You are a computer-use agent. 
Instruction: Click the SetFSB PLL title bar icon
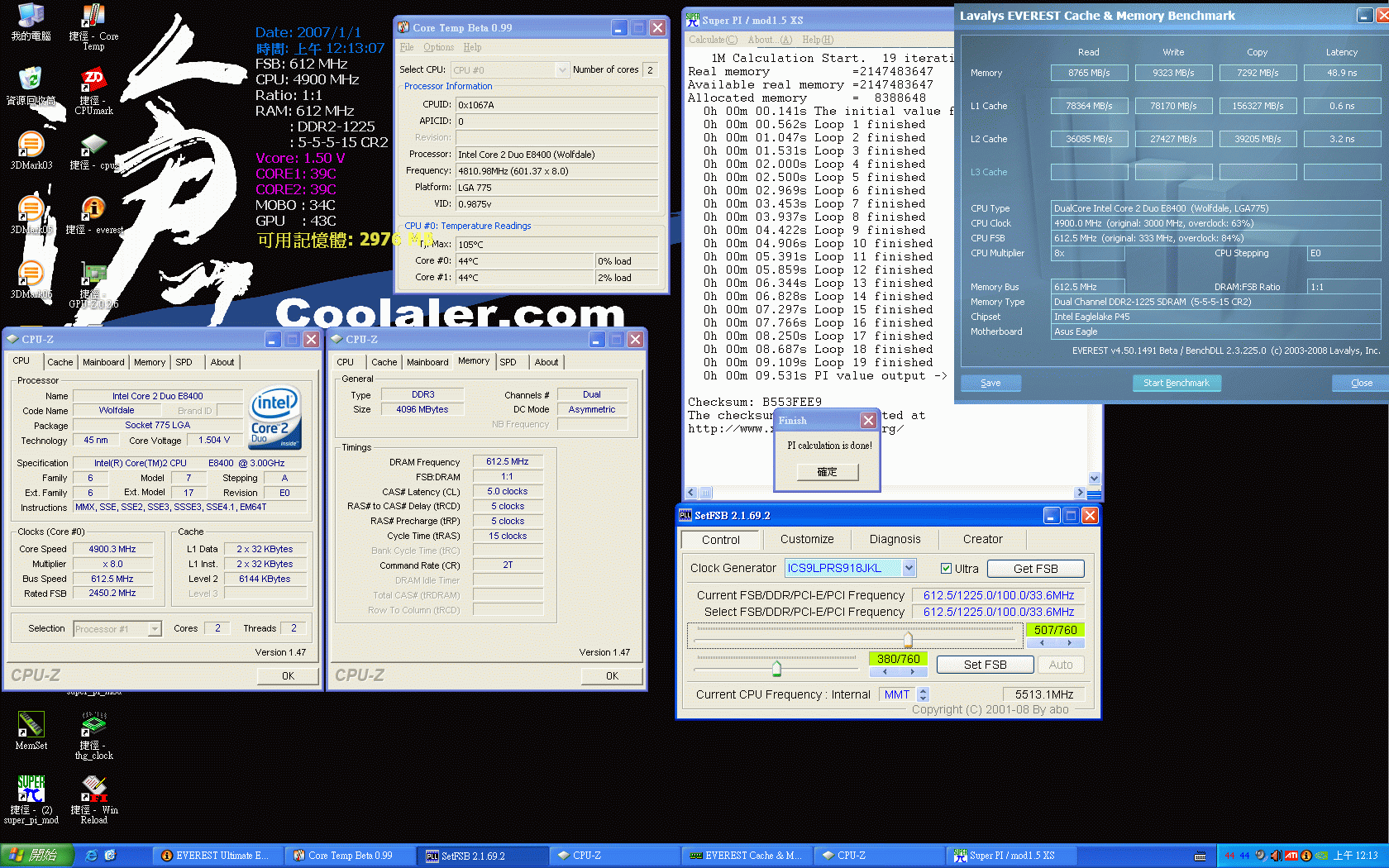[685, 515]
